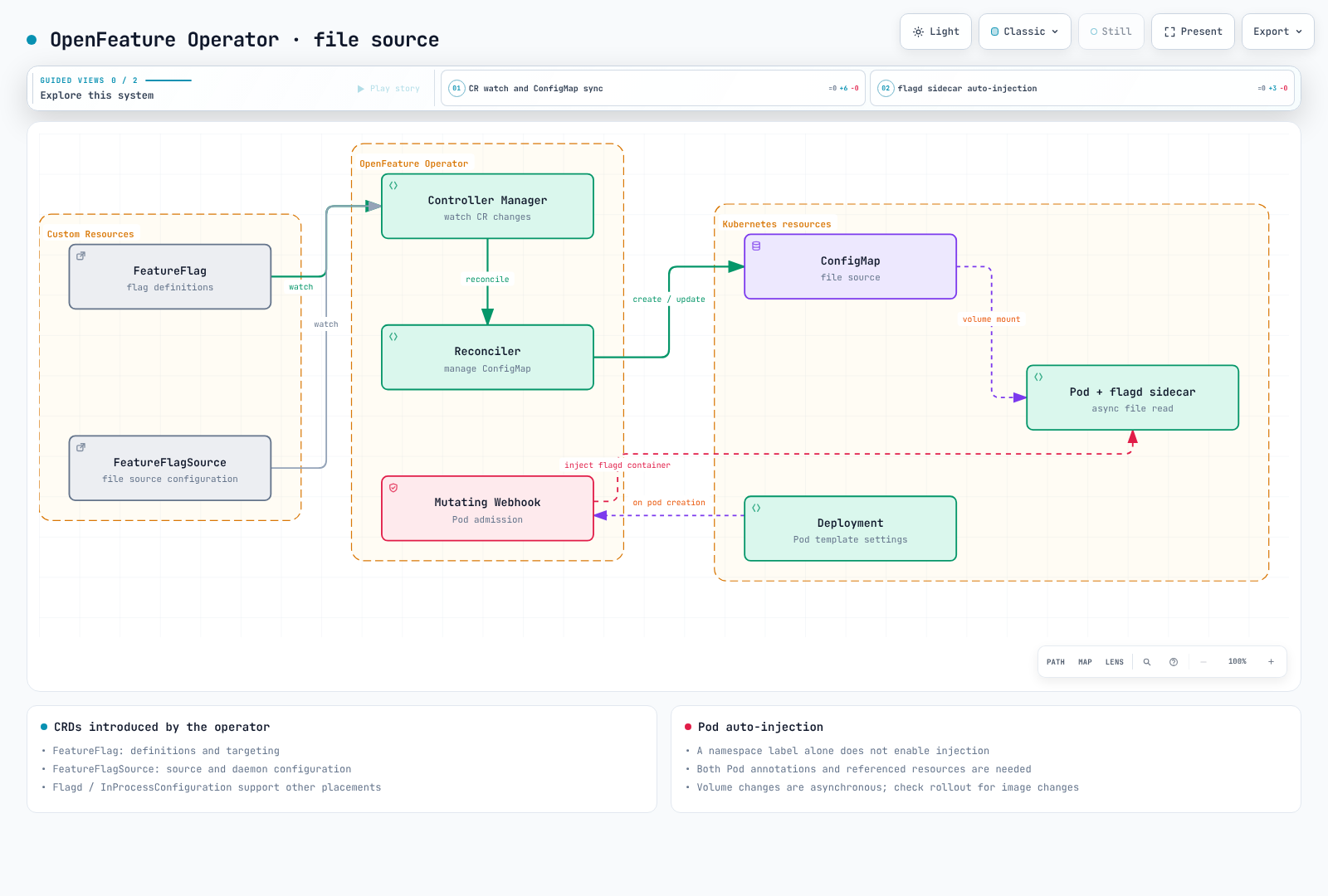Click 'Explore this system' text
The height and width of the screenshot is (896, 1328).
97,95
